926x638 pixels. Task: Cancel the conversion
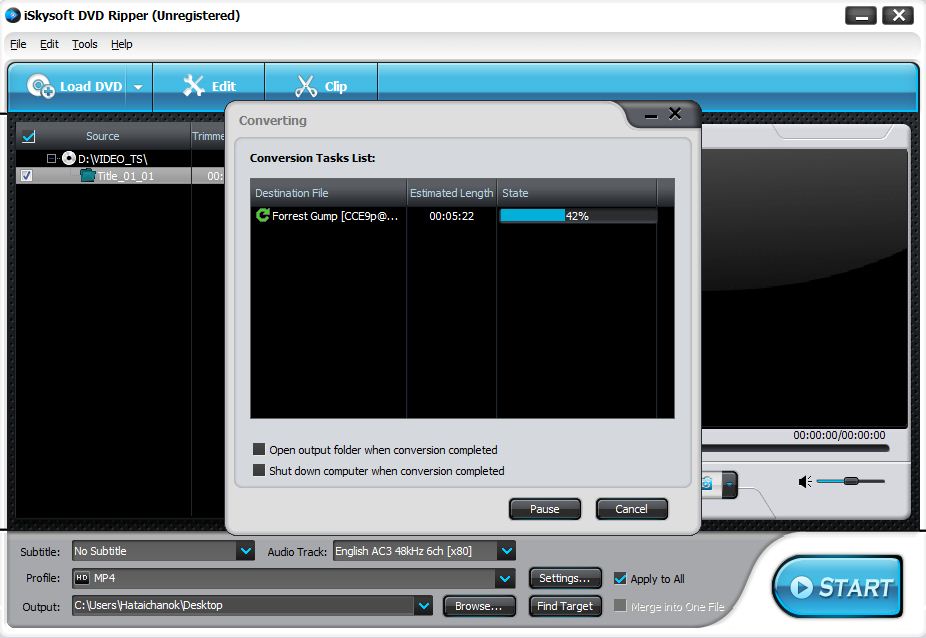tap(631, 509)
